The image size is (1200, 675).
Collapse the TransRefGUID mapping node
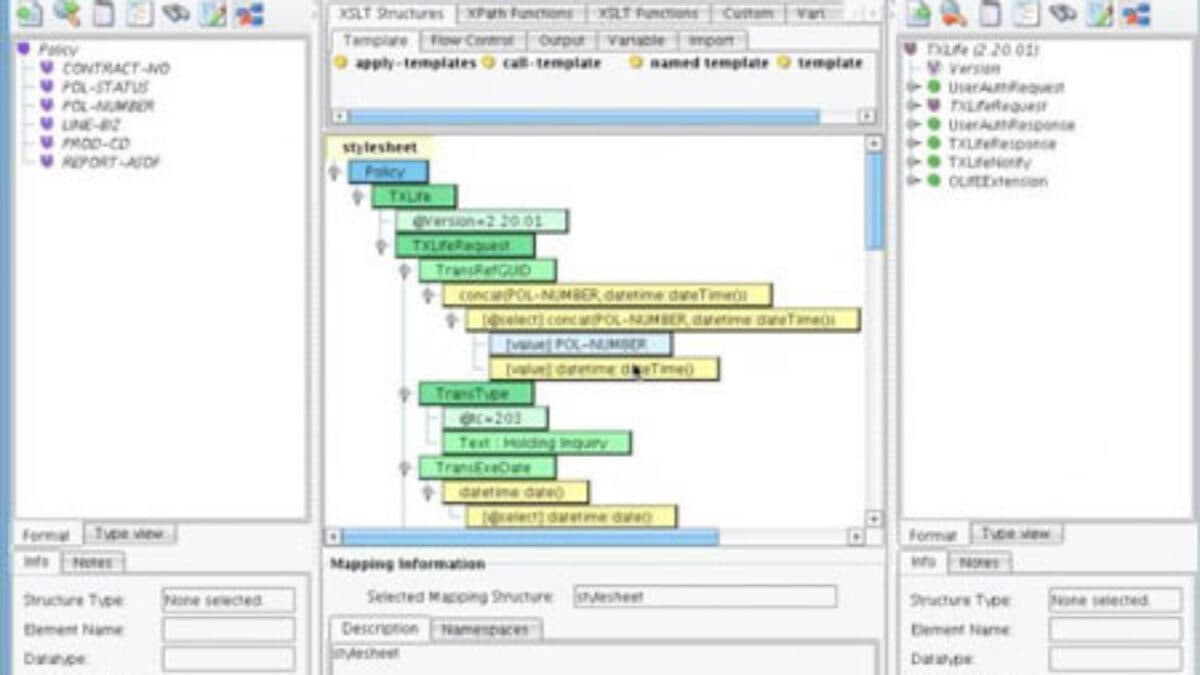point(404,271)
